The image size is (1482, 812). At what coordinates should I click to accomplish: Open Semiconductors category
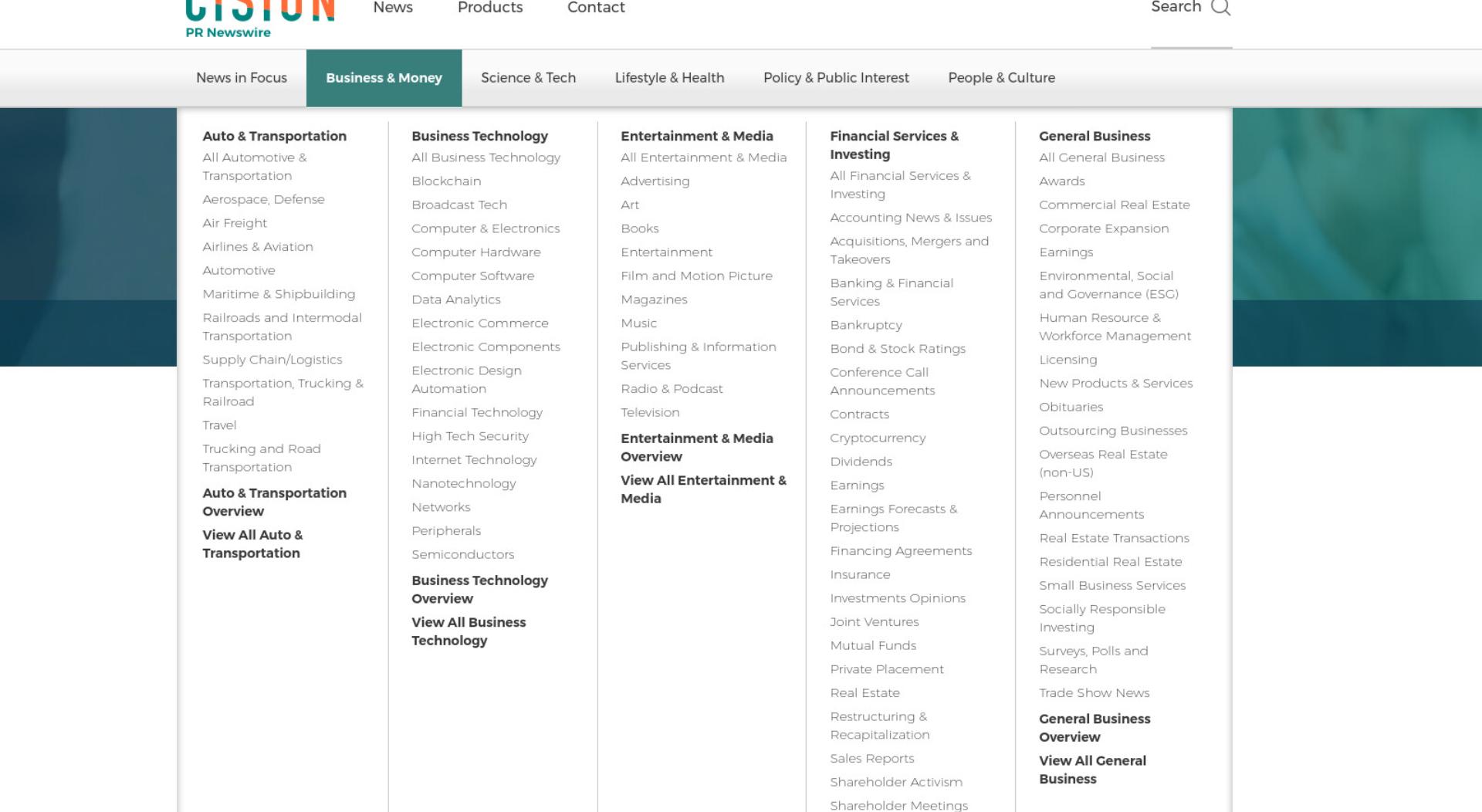pos(462,555)
